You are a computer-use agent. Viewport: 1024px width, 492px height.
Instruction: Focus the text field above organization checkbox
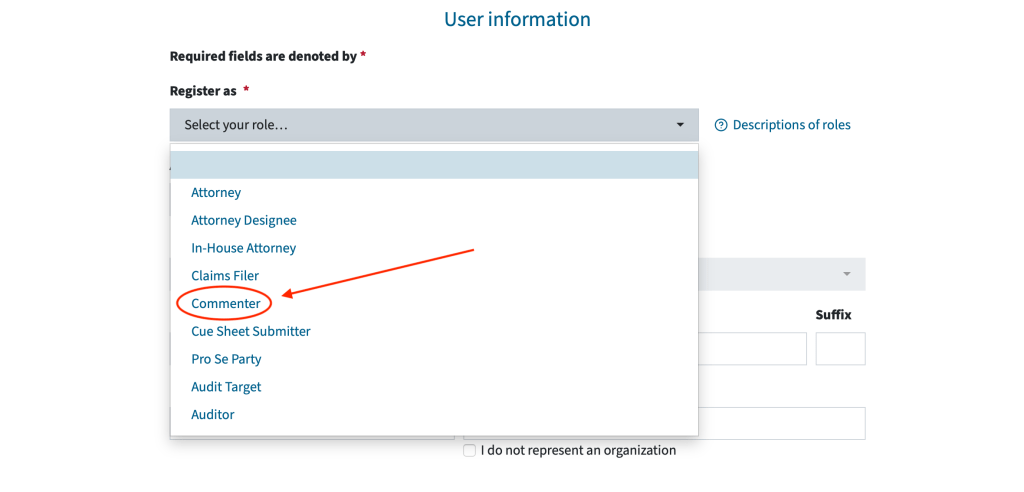tap(780, 423)
